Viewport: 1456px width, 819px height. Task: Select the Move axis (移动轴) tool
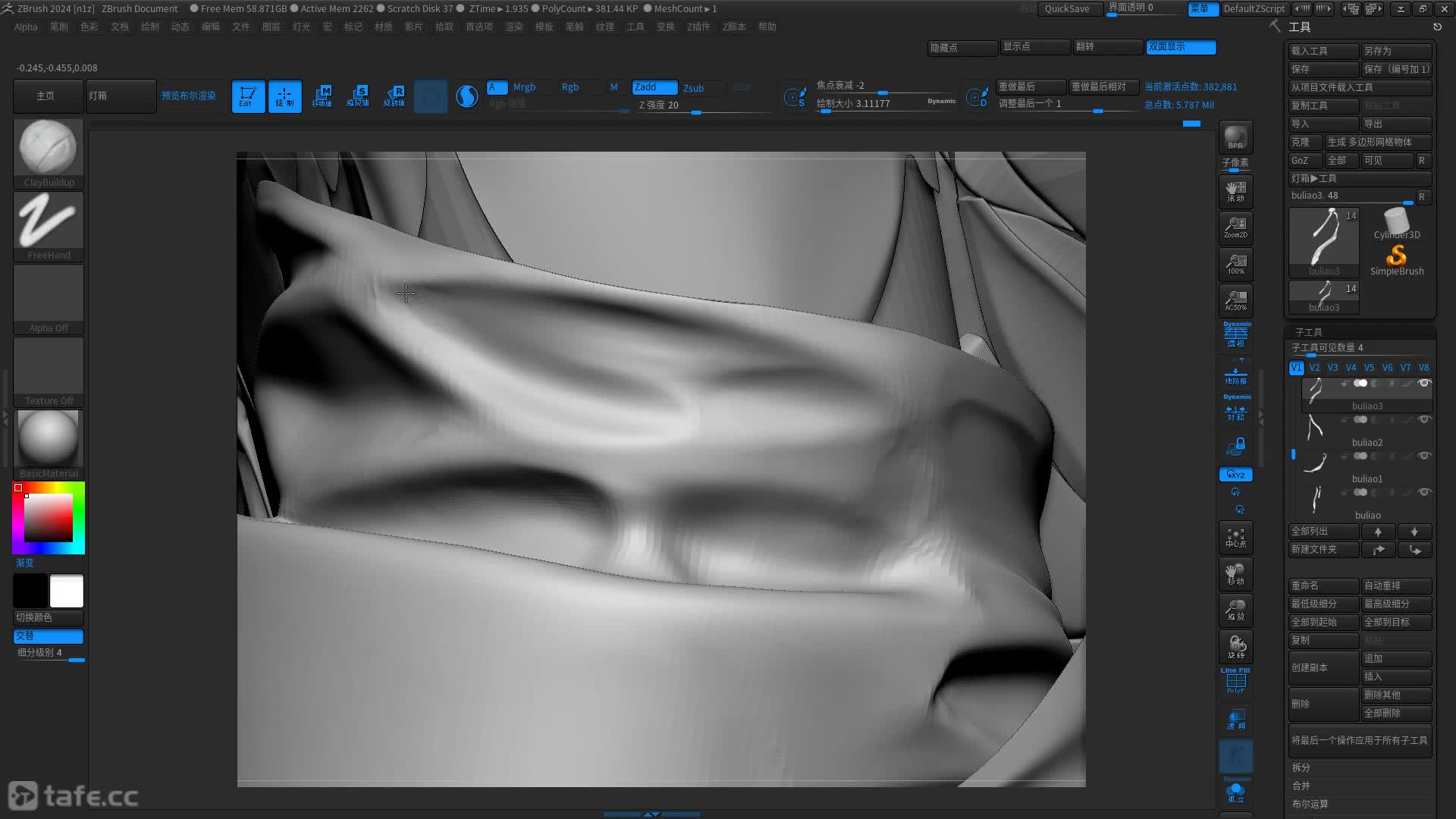tap(322, 96)
